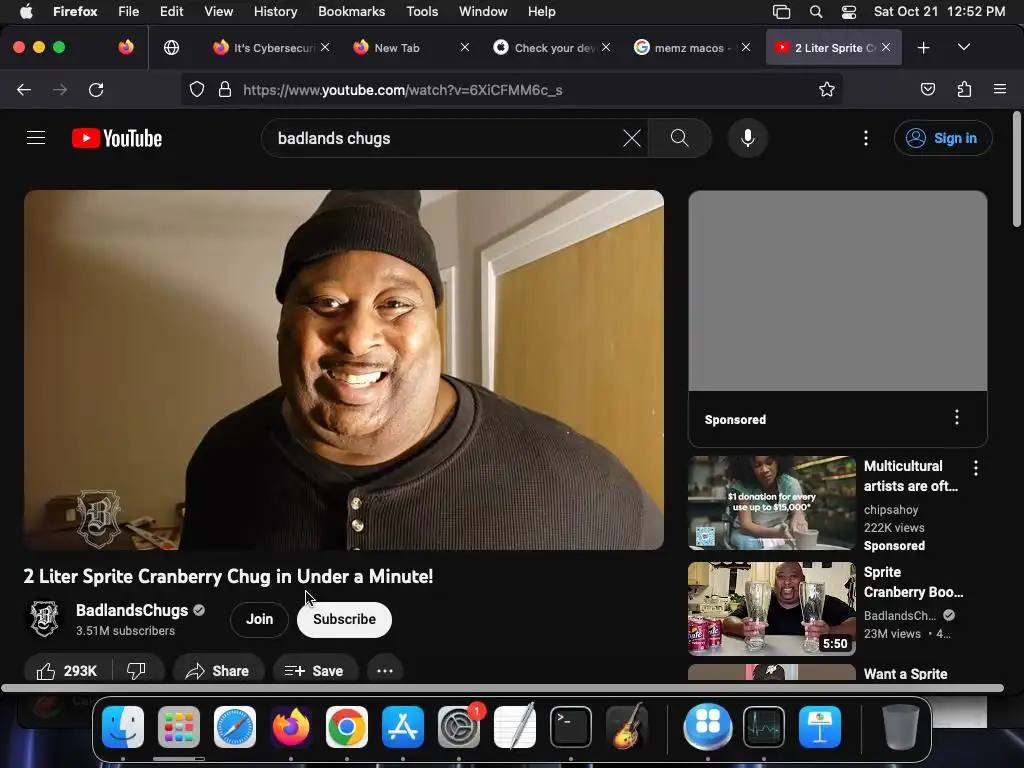The image size is (1024, 768).
Task: Open the Firefox View globe tab
Action: [171, 48]
